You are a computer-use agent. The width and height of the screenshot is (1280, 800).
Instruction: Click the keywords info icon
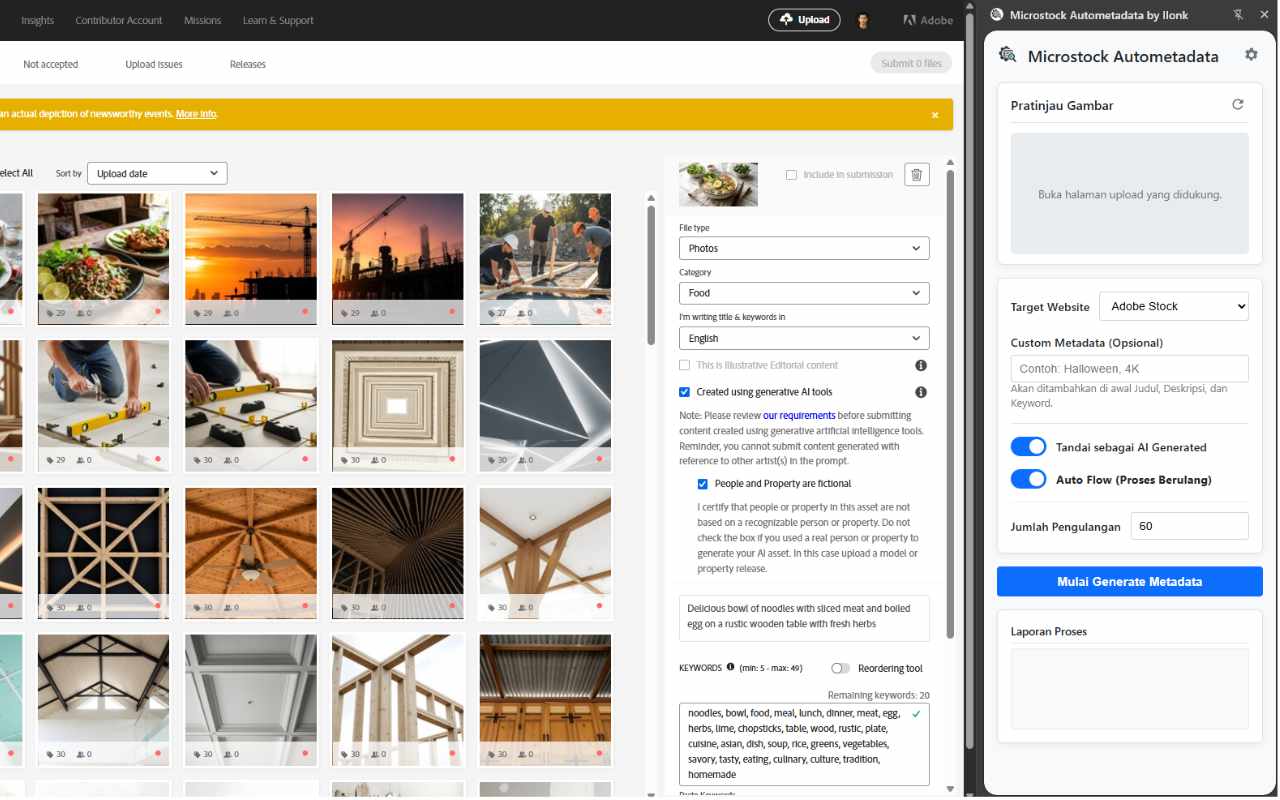730,667
